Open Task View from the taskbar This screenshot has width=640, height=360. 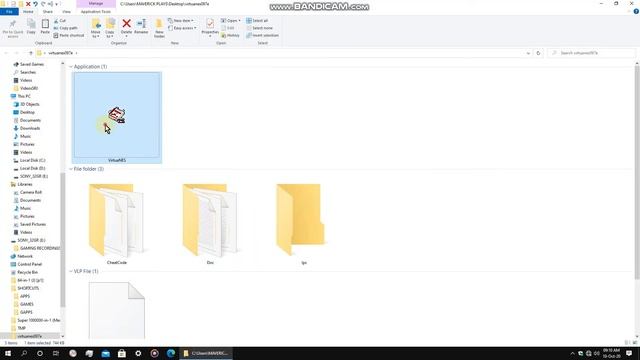56,353
